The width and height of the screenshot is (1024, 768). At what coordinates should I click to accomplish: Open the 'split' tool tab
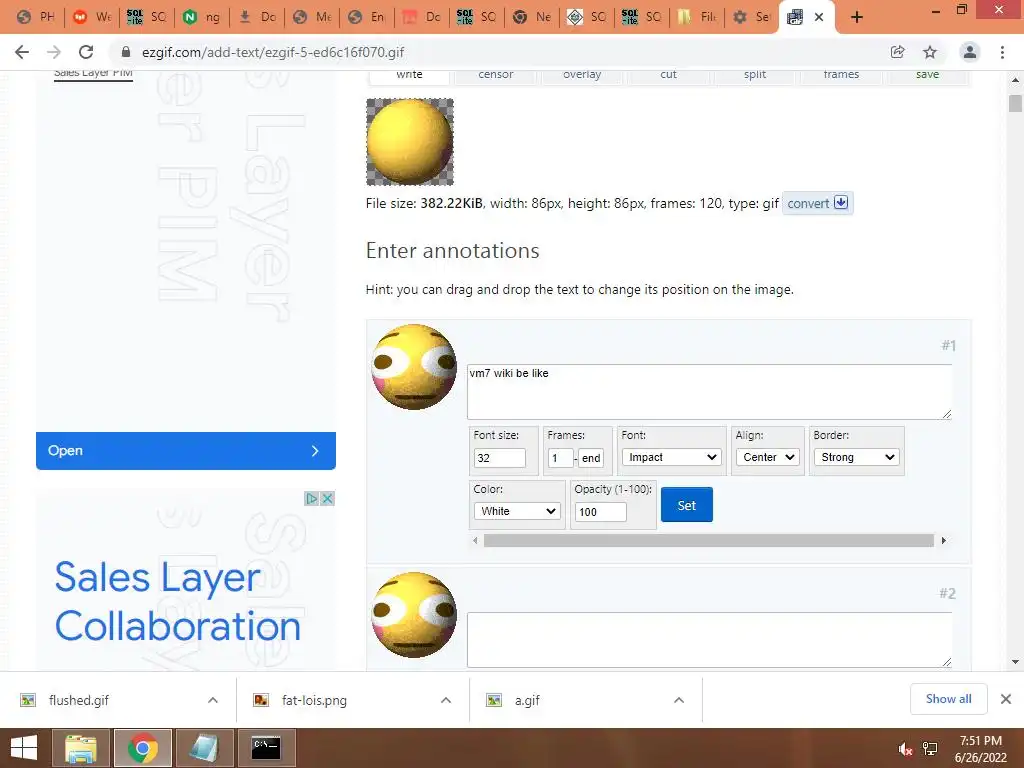755,75
